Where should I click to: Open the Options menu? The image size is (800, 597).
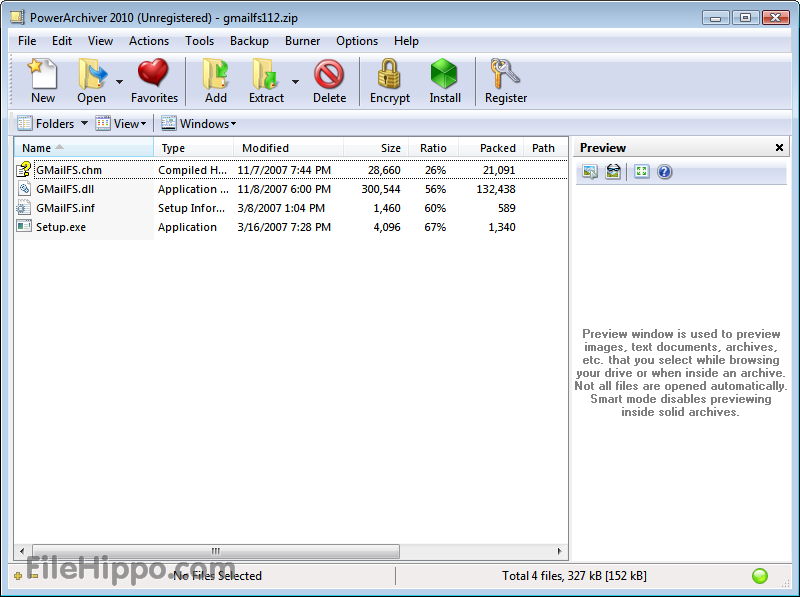point(357,41)
